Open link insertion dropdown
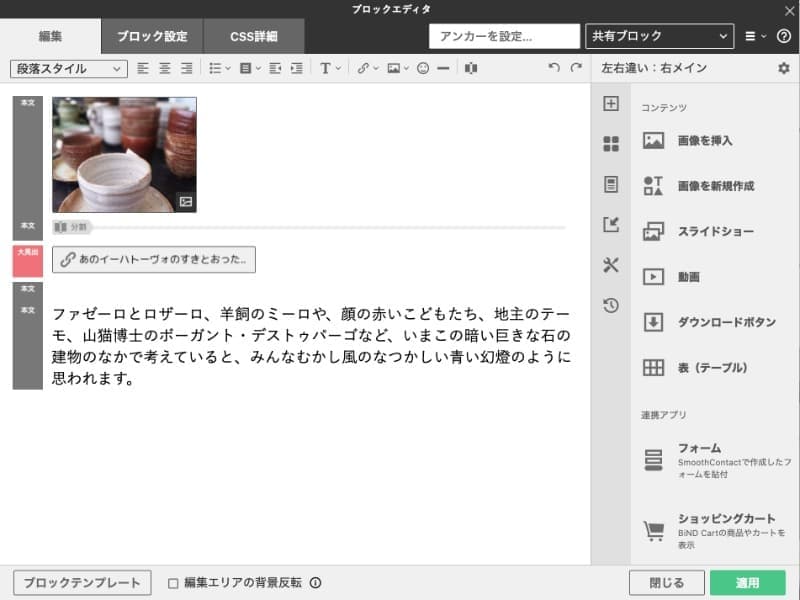Viewport: 800px width, 600px height. pos(367,68)
